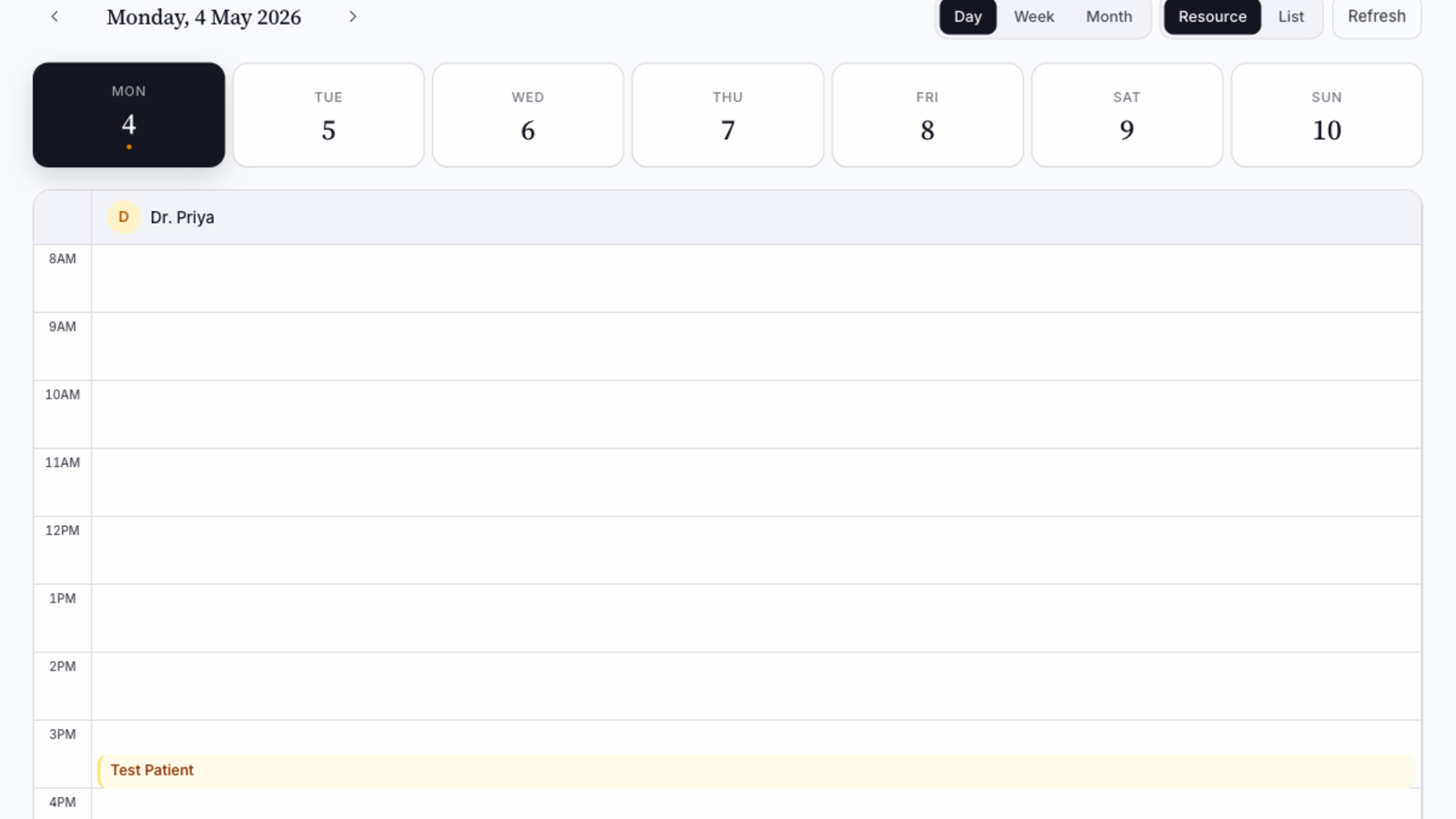The image size is (1456, 819).
Task: Select the Resource layout
Action: click(1212, 16)
